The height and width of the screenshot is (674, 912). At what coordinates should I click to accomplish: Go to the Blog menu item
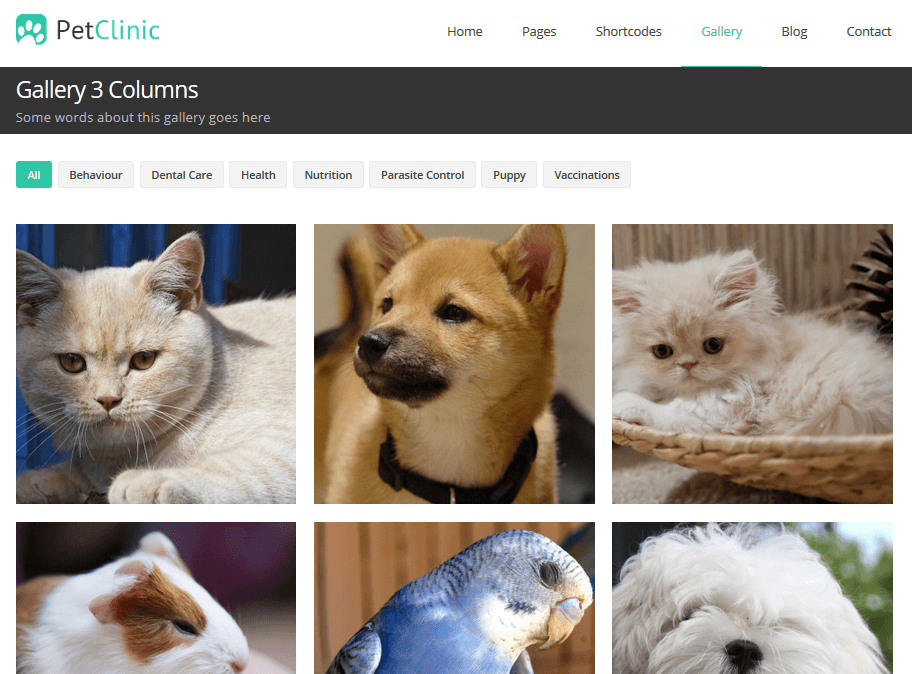pos(794,31)
